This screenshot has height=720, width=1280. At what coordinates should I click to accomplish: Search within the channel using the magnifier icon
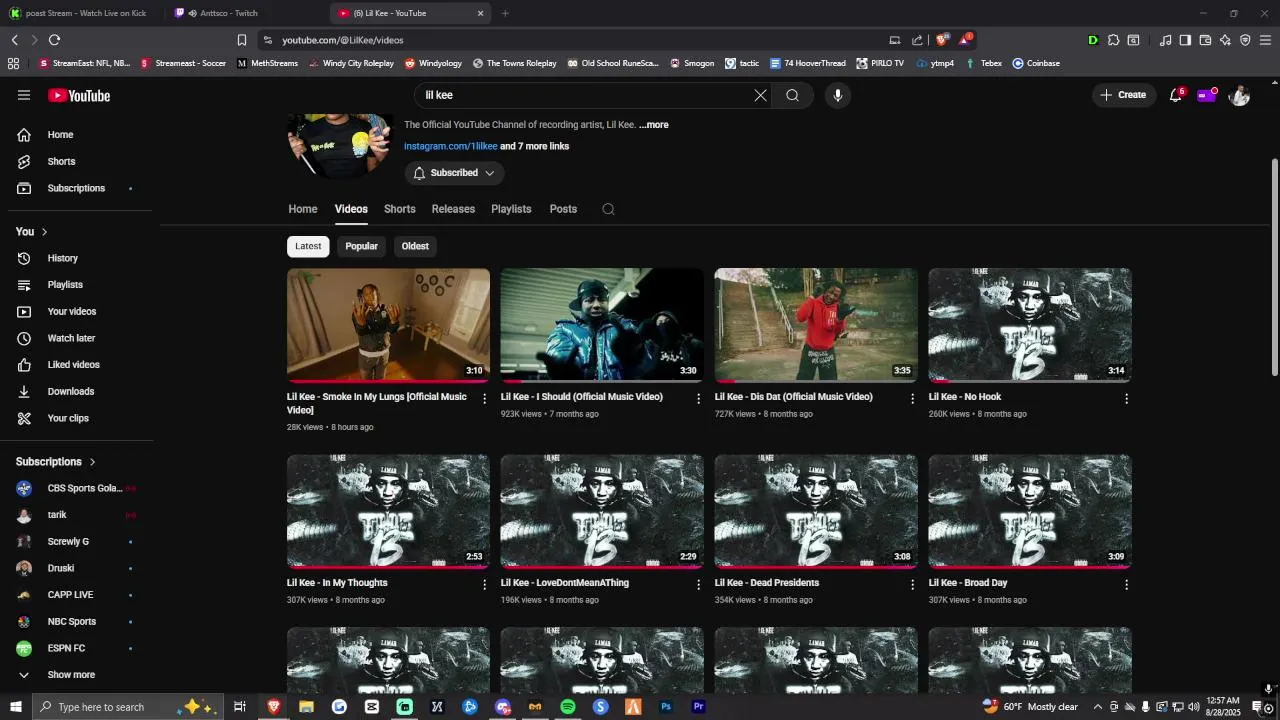coord(608,209)
